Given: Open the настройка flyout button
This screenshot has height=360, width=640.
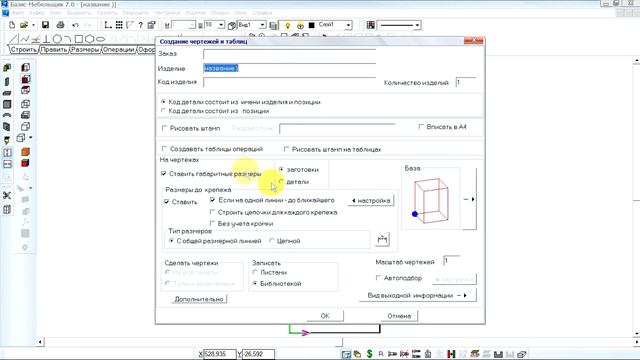Looking at the screenshot, I should 371,200.
